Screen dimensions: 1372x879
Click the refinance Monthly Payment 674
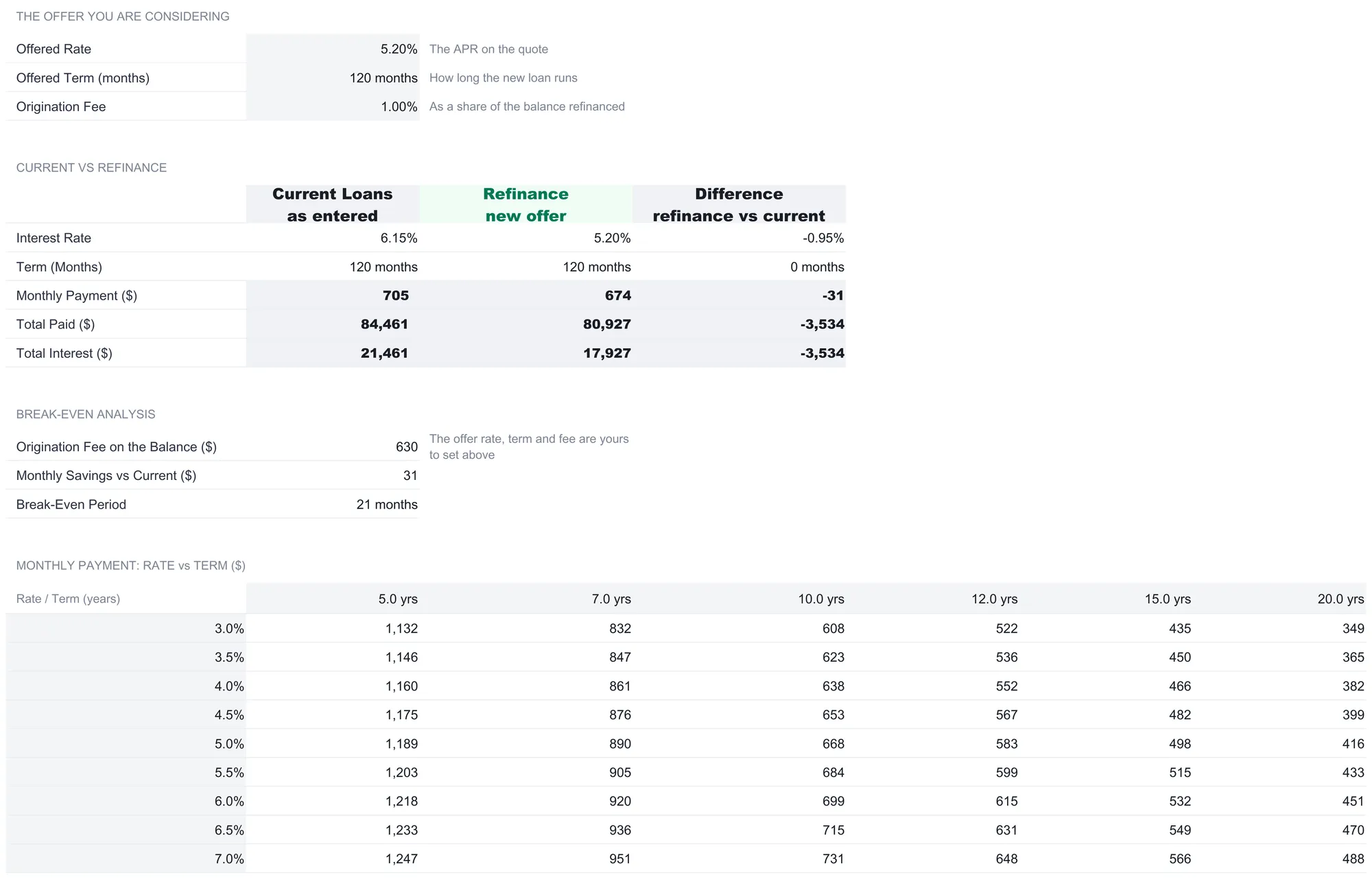click(525, 296)
